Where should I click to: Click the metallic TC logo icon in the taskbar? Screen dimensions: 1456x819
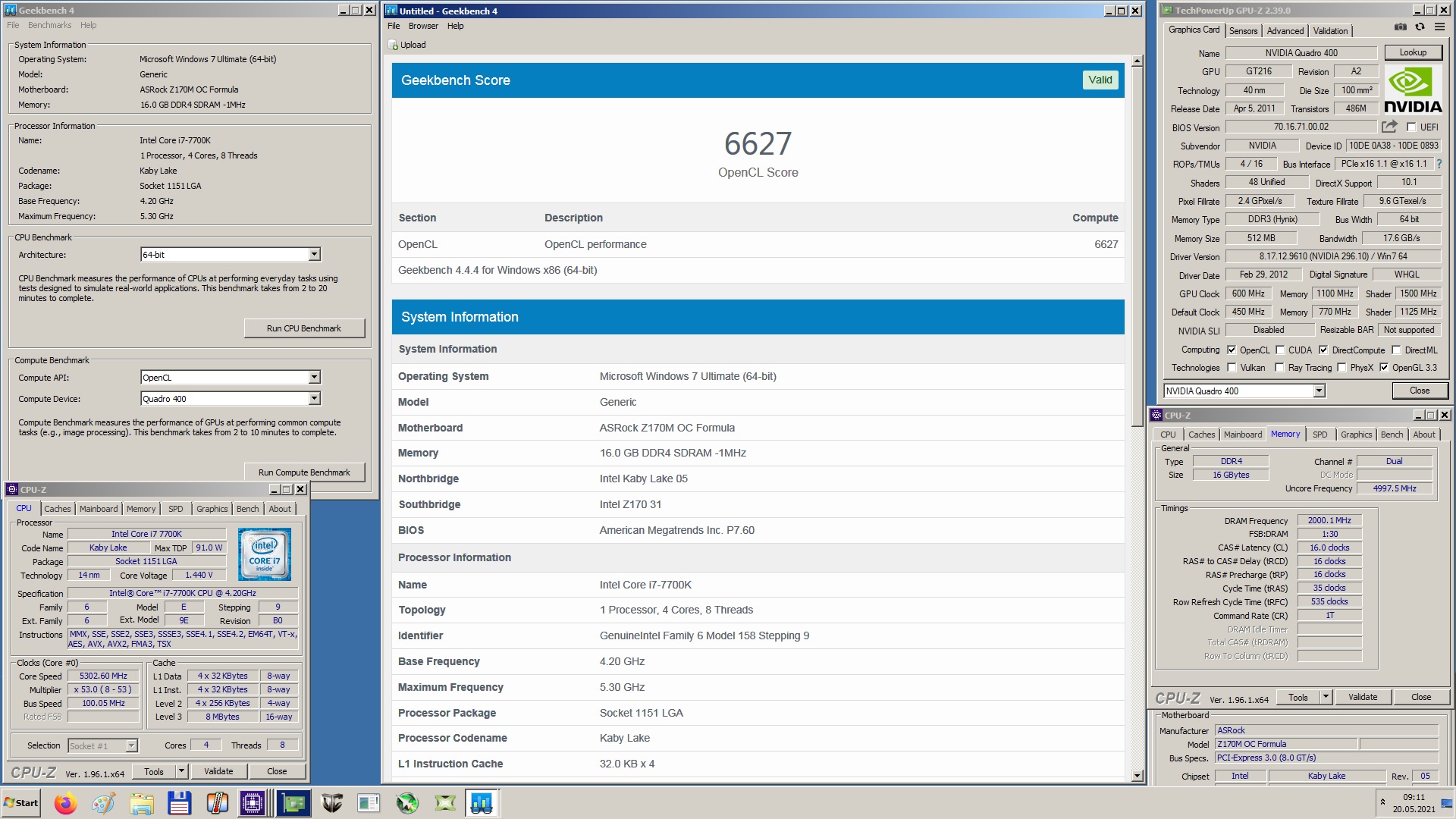pyautogui.click(x=331, y=803)
